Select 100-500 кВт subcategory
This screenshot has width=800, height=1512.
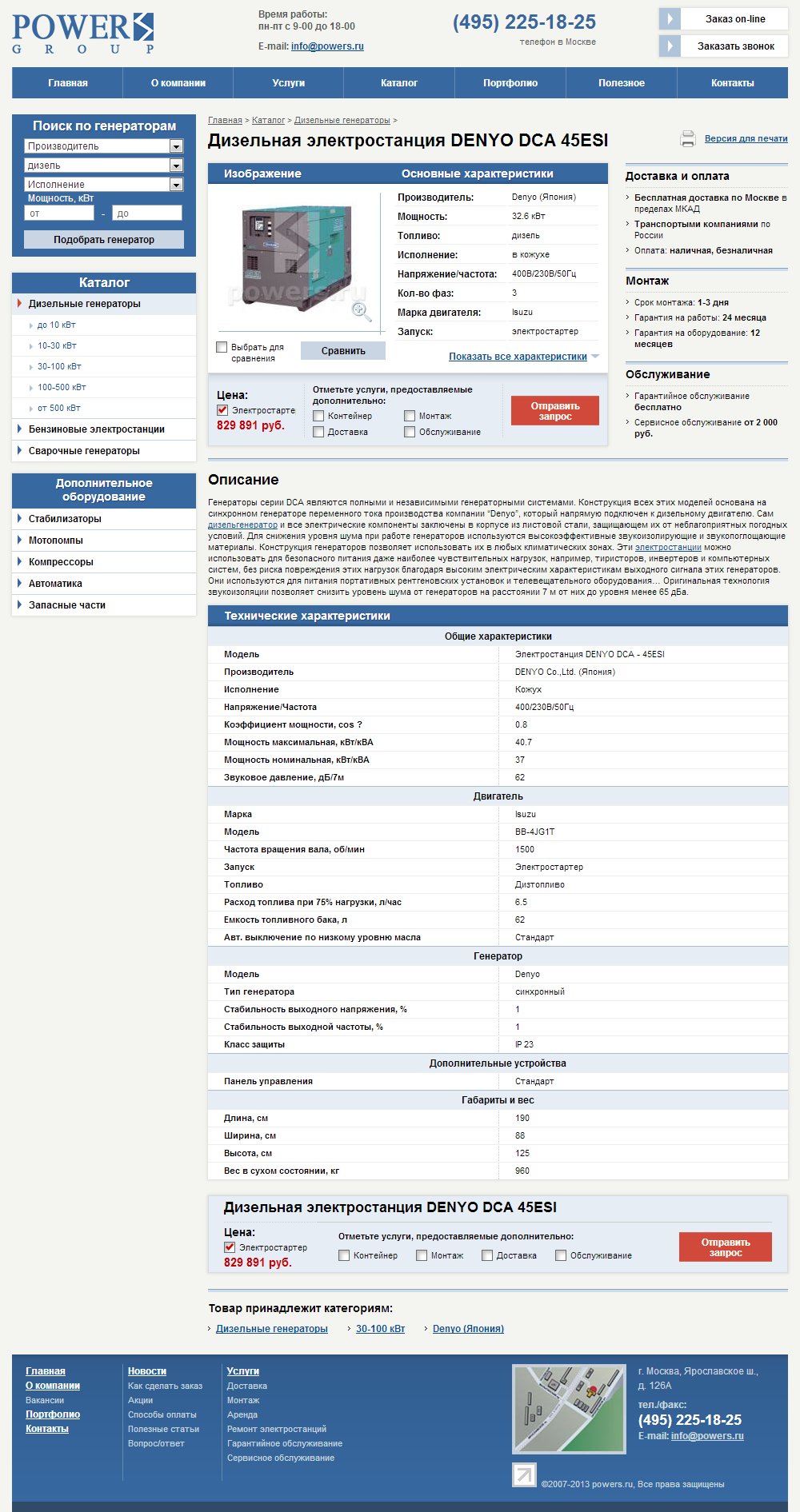62,388
